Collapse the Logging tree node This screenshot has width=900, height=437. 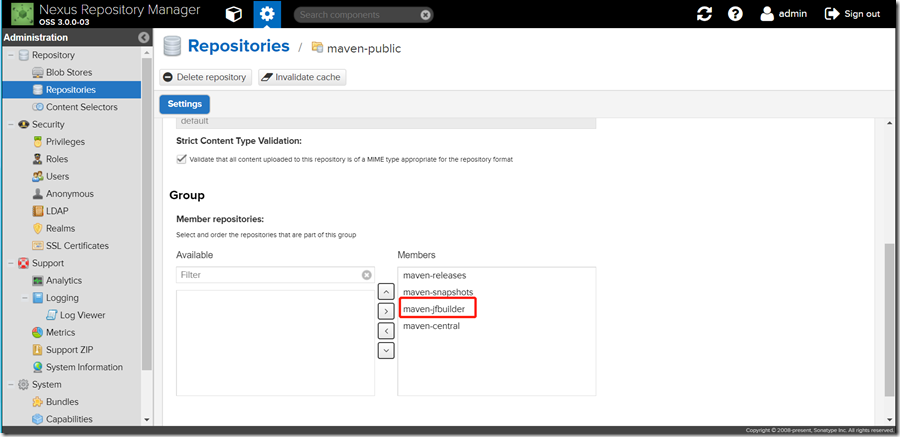tap(25, 298)
